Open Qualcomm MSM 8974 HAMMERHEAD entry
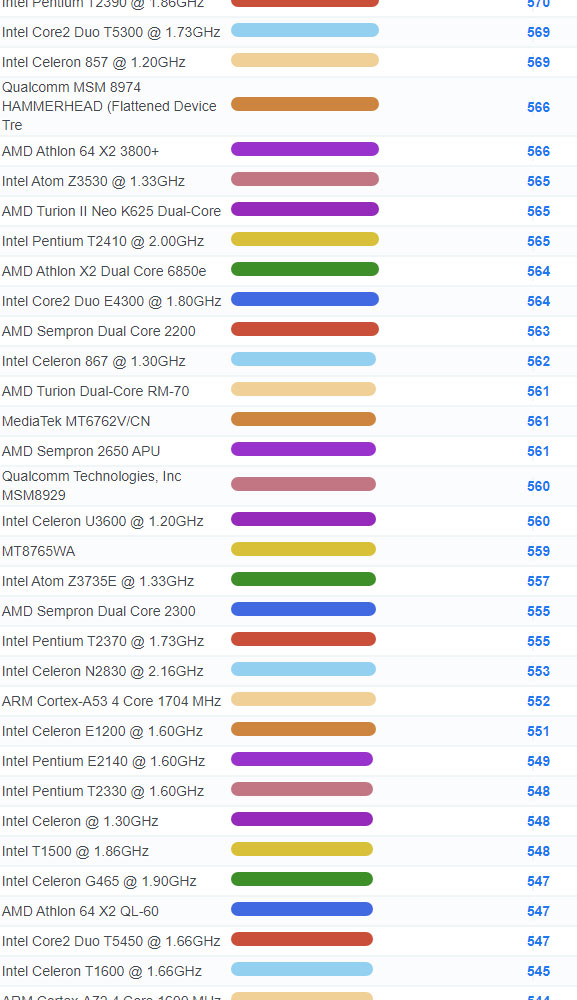Viewport: 577px width, 1000px height. [x=109, y=106]
